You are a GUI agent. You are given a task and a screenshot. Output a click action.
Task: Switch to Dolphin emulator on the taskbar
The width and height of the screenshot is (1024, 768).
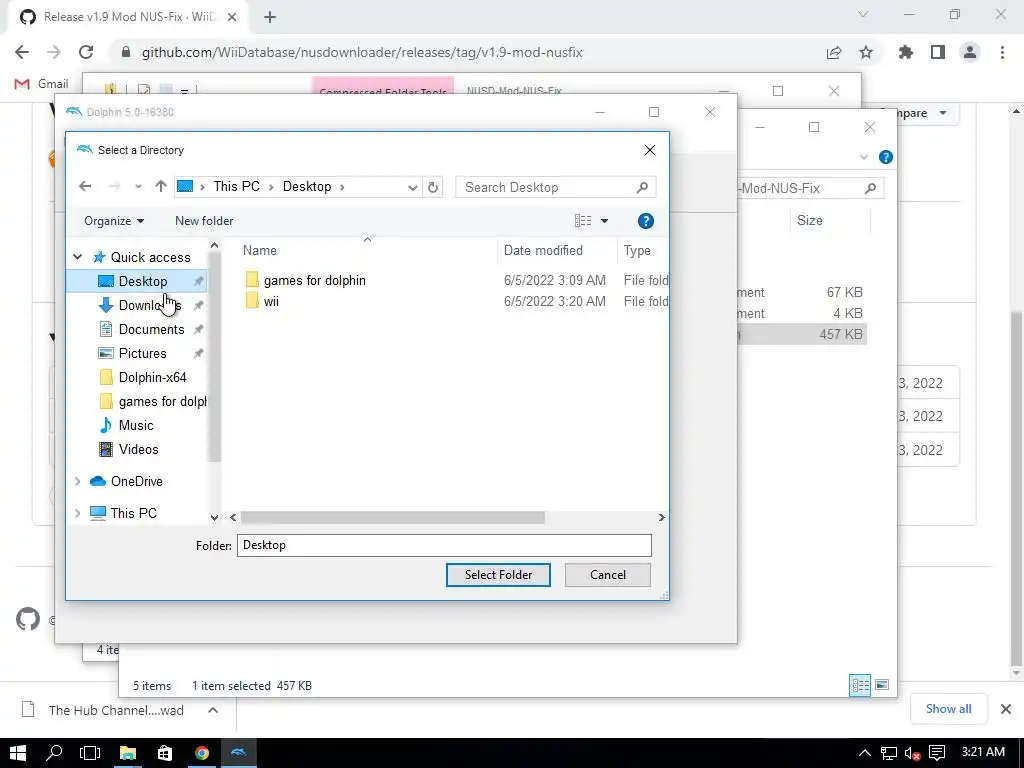tap(238, 753)
